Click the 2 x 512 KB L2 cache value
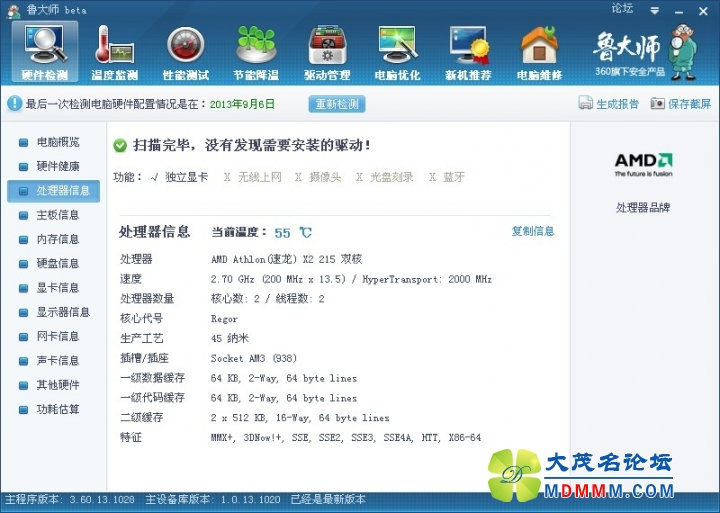This screenshot has height=513, width=720. pos(300,418)
